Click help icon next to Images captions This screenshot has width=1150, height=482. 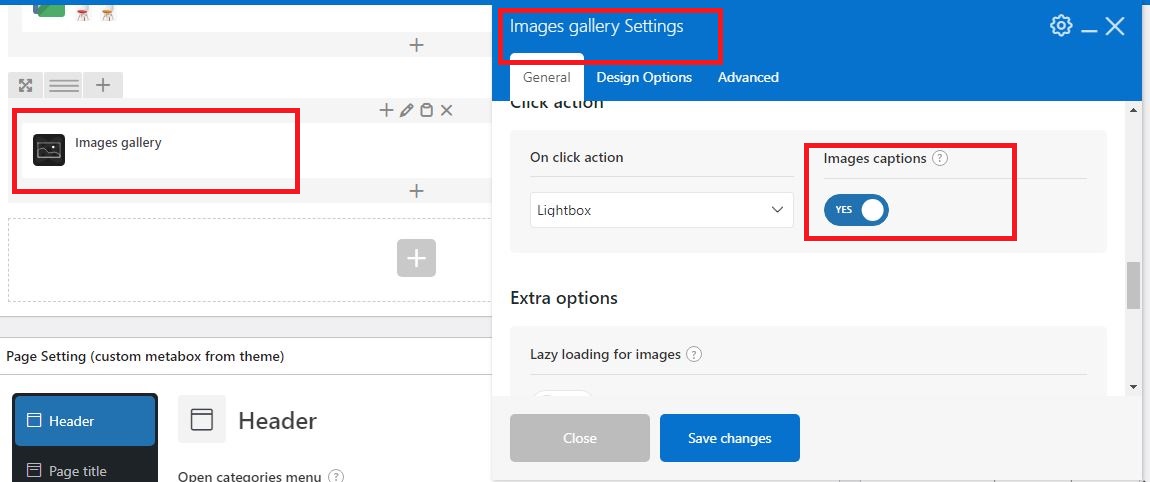(x=940, y=158)
